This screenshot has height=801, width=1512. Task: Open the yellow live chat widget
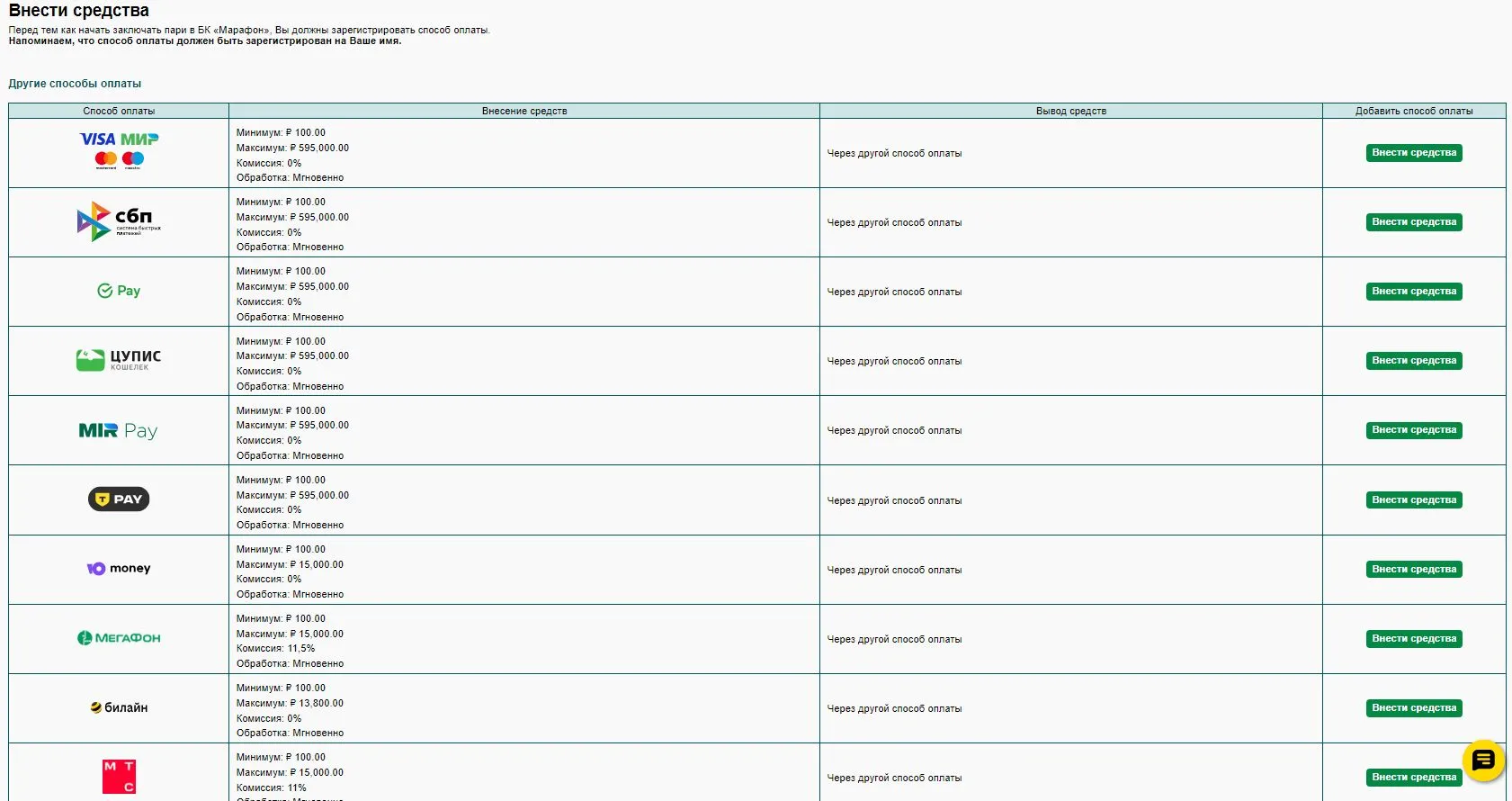(1483, 760)
